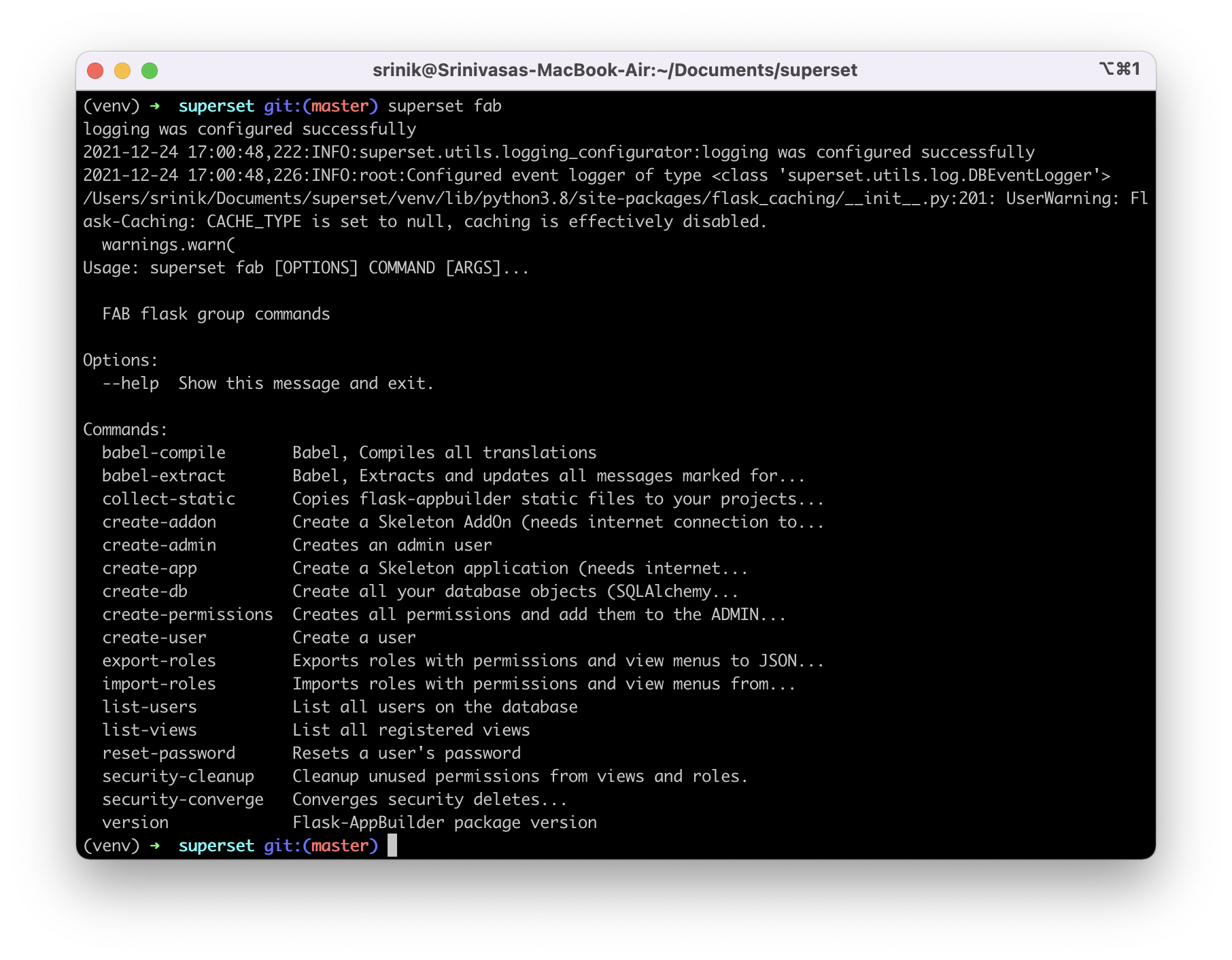Click the cyan 'superset' directory on the last prompt line
Image resolution: width=1232 pixels, height=960 pixels.
[216, 846]
